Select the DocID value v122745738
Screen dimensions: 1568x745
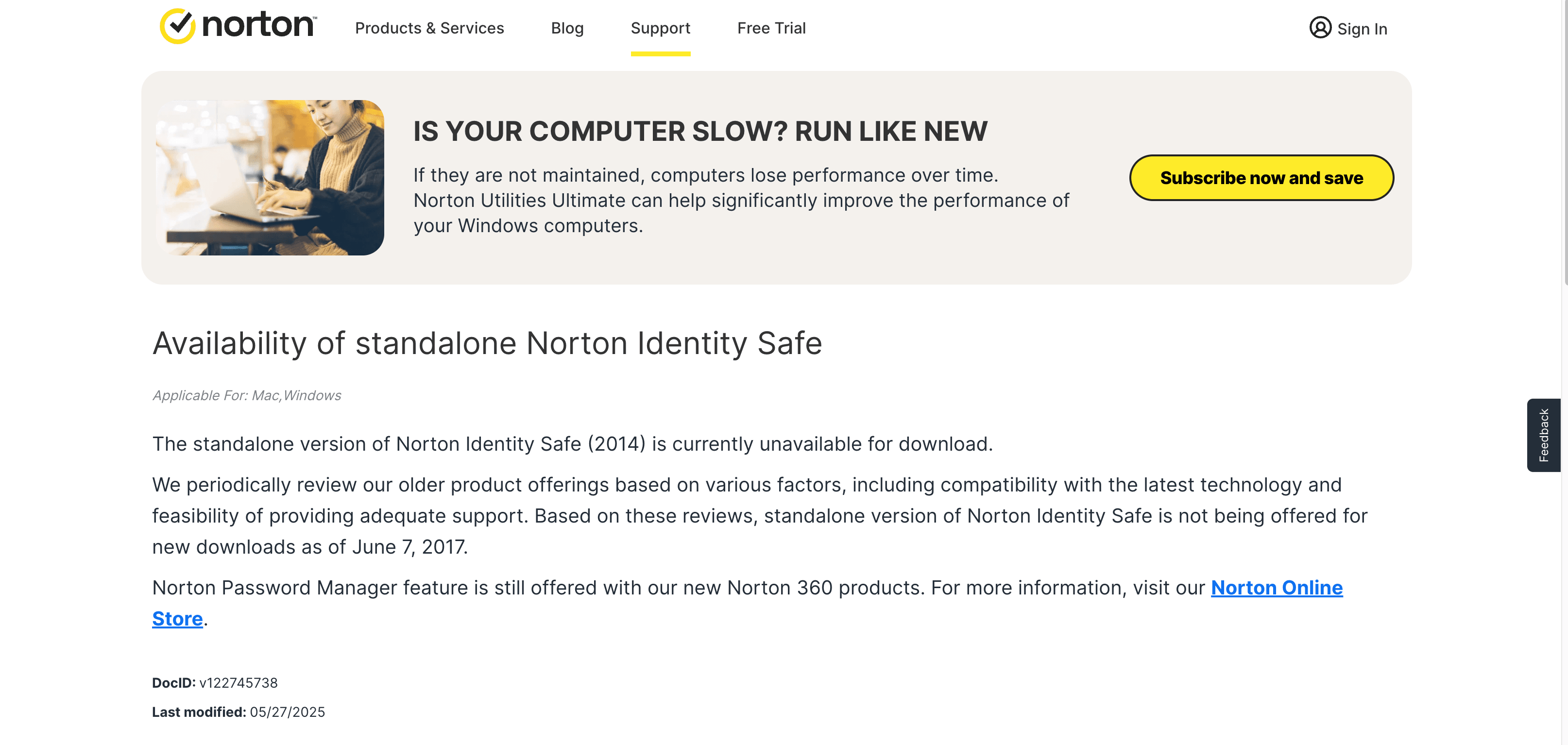click(239, 683)
